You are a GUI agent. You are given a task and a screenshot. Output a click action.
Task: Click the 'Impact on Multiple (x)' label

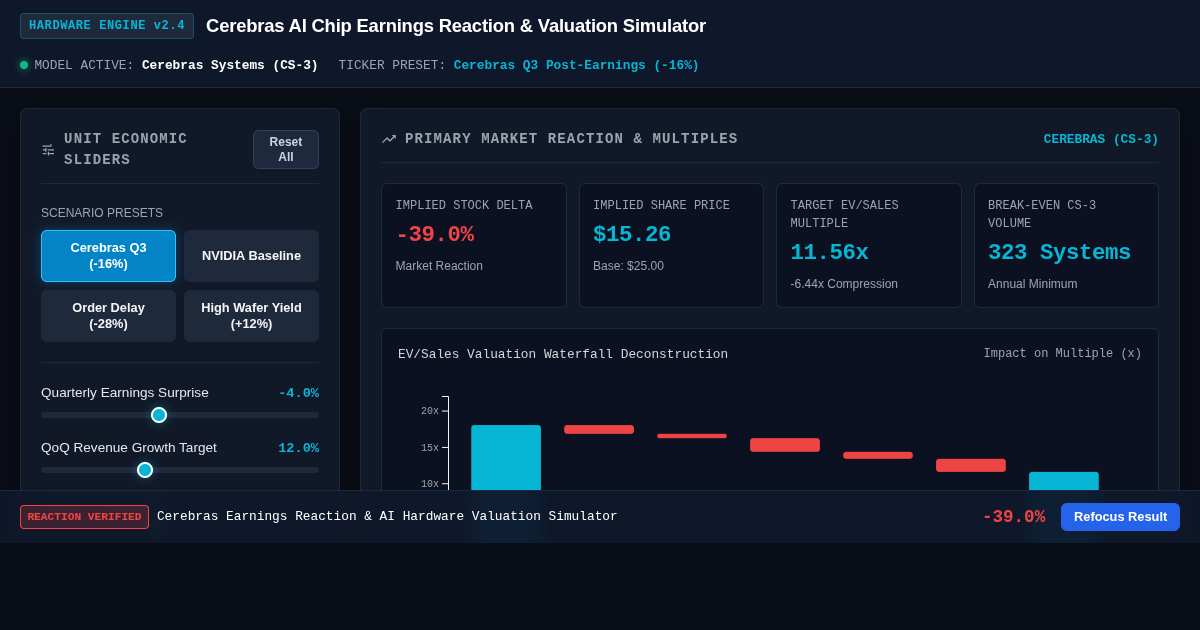pyautogui.click(x=1062, y=354)
